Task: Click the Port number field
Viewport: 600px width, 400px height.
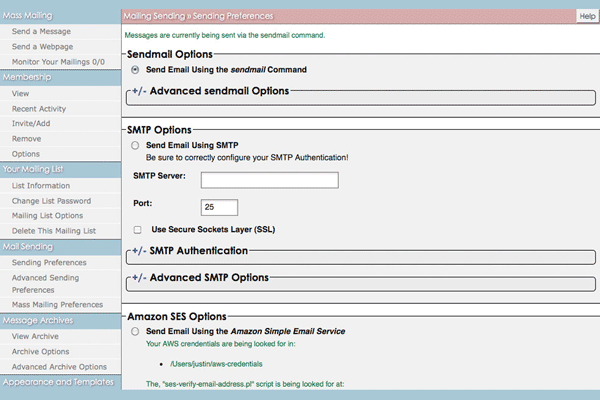Action: coord(218,207)
